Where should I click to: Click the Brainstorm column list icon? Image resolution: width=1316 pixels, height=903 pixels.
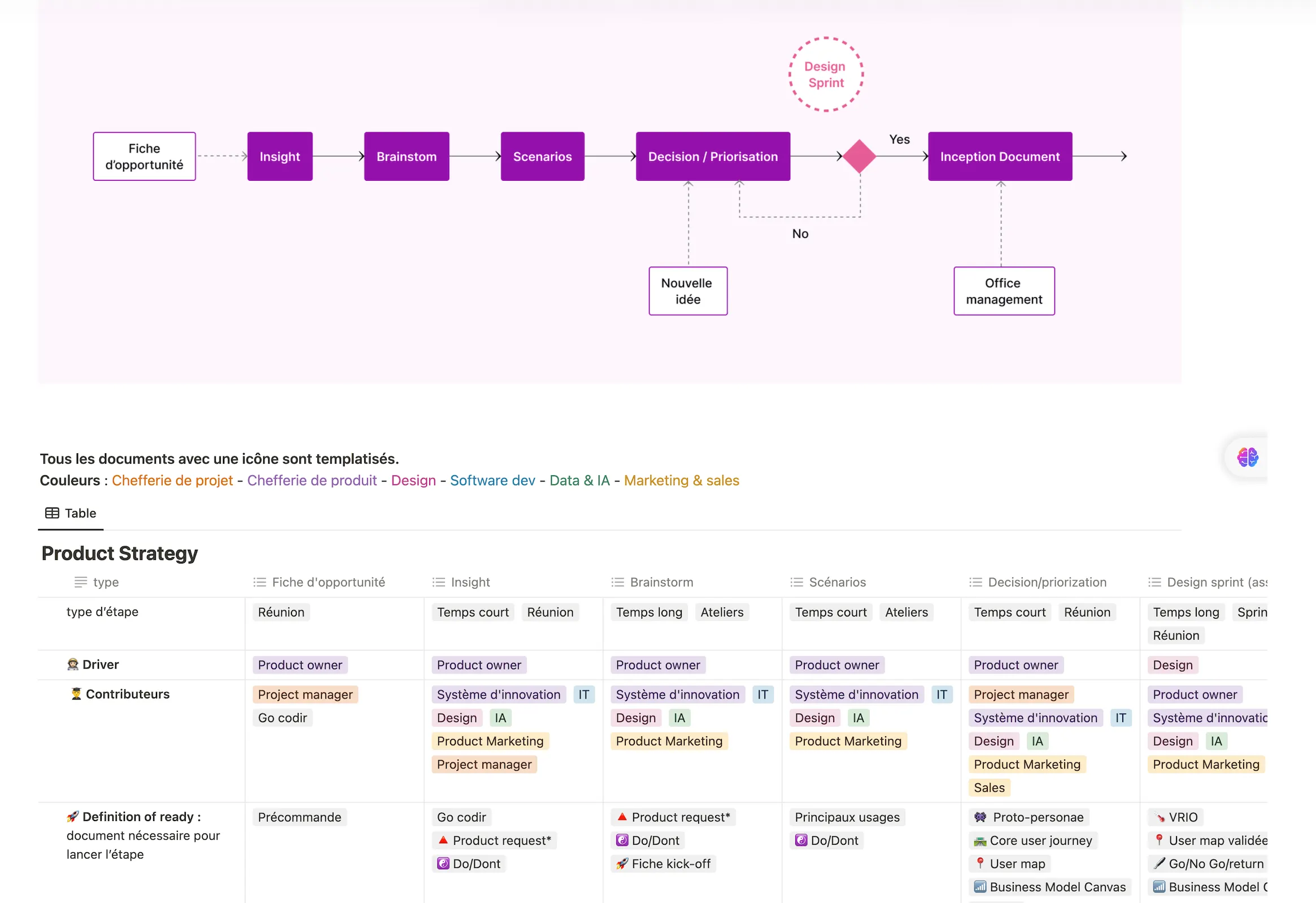point(617,582)
